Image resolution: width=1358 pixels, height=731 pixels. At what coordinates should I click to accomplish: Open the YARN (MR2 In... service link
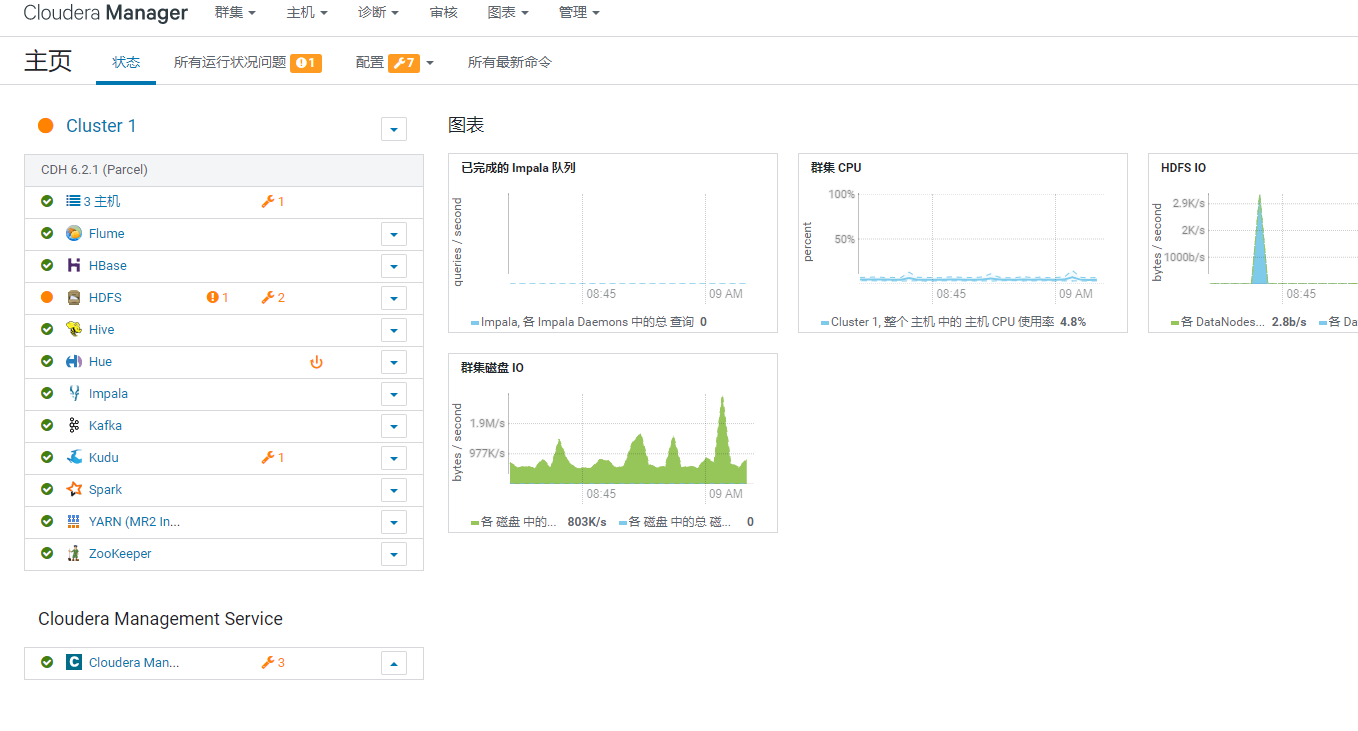(134, 522)
